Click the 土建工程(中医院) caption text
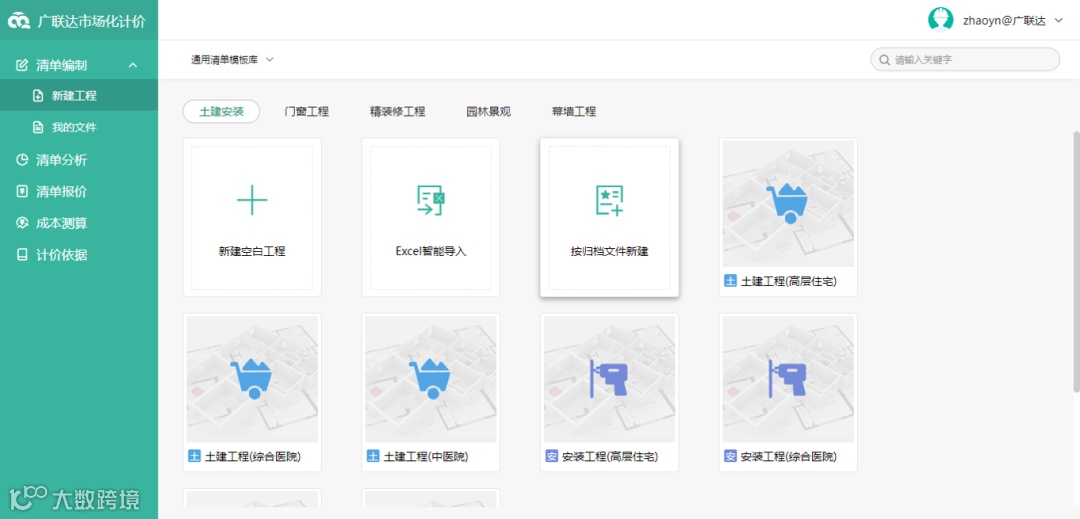 (426, 456)
